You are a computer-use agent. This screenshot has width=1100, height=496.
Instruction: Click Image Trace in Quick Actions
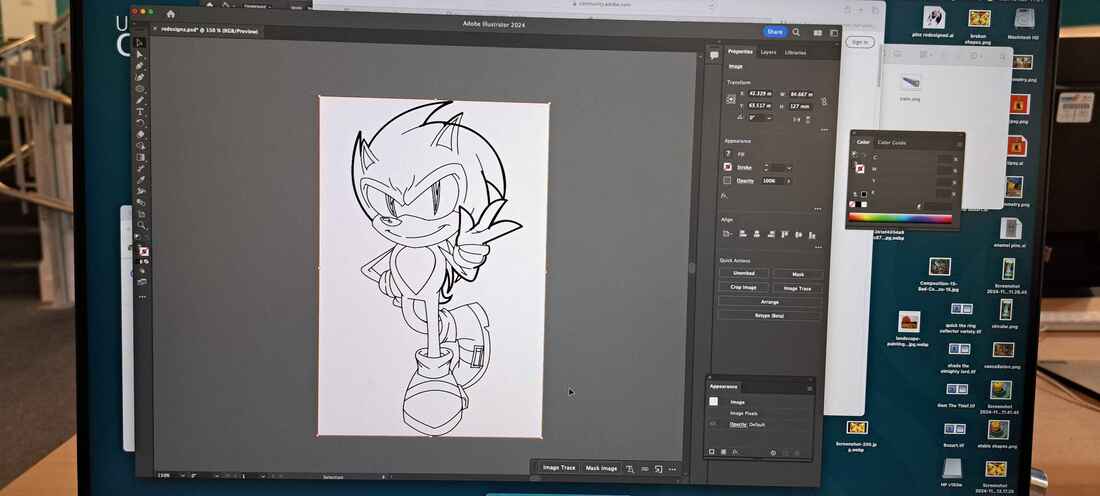(798, 288)
